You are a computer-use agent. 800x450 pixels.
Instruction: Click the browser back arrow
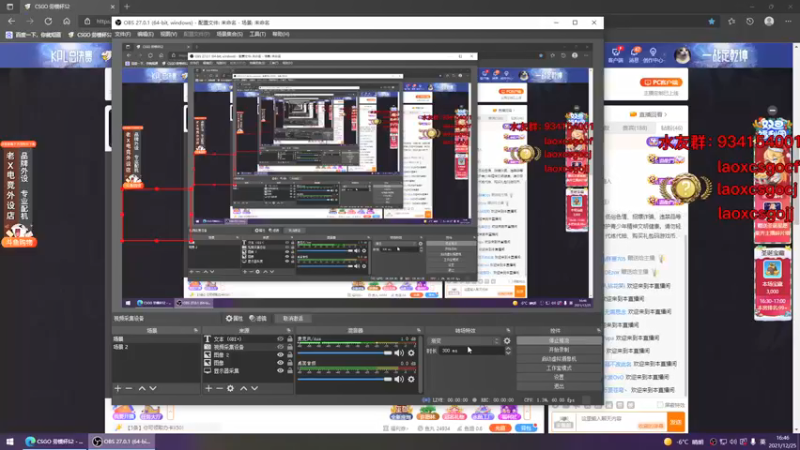click(x=11, y=21)
